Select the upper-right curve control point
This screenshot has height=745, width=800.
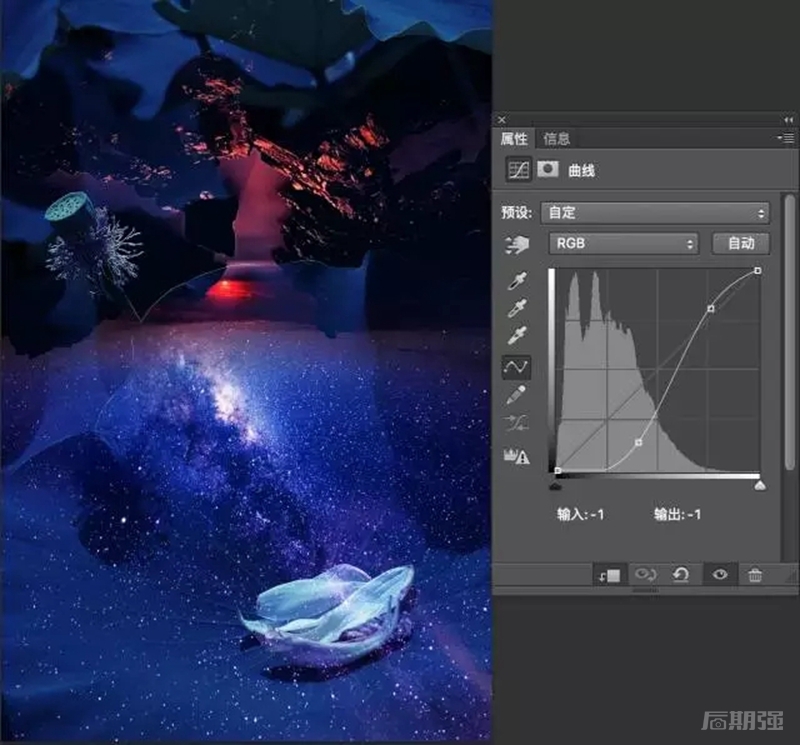pyautogui.click(x=758, y=270)
